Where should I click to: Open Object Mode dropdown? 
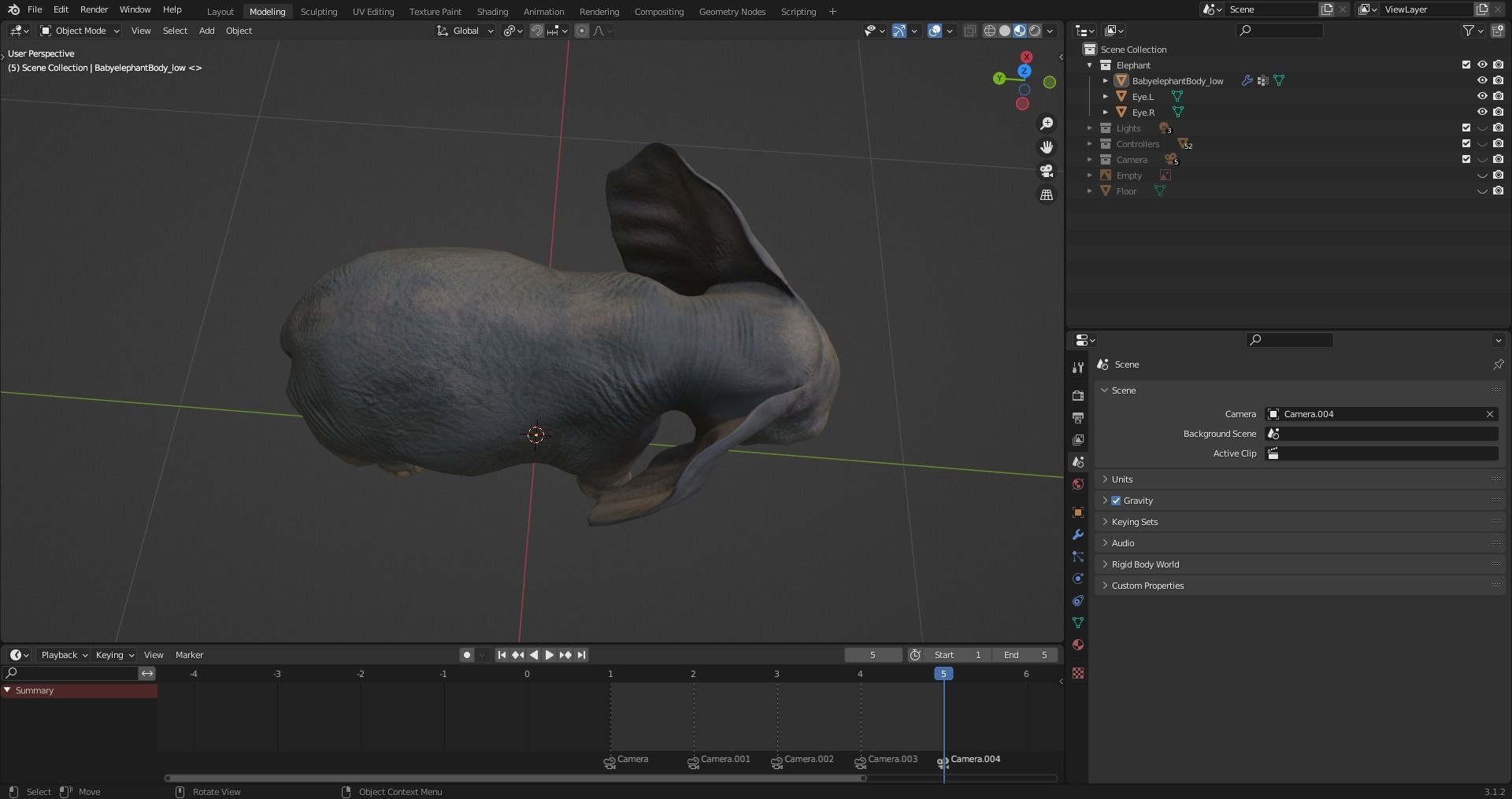[x=80, y=31]
